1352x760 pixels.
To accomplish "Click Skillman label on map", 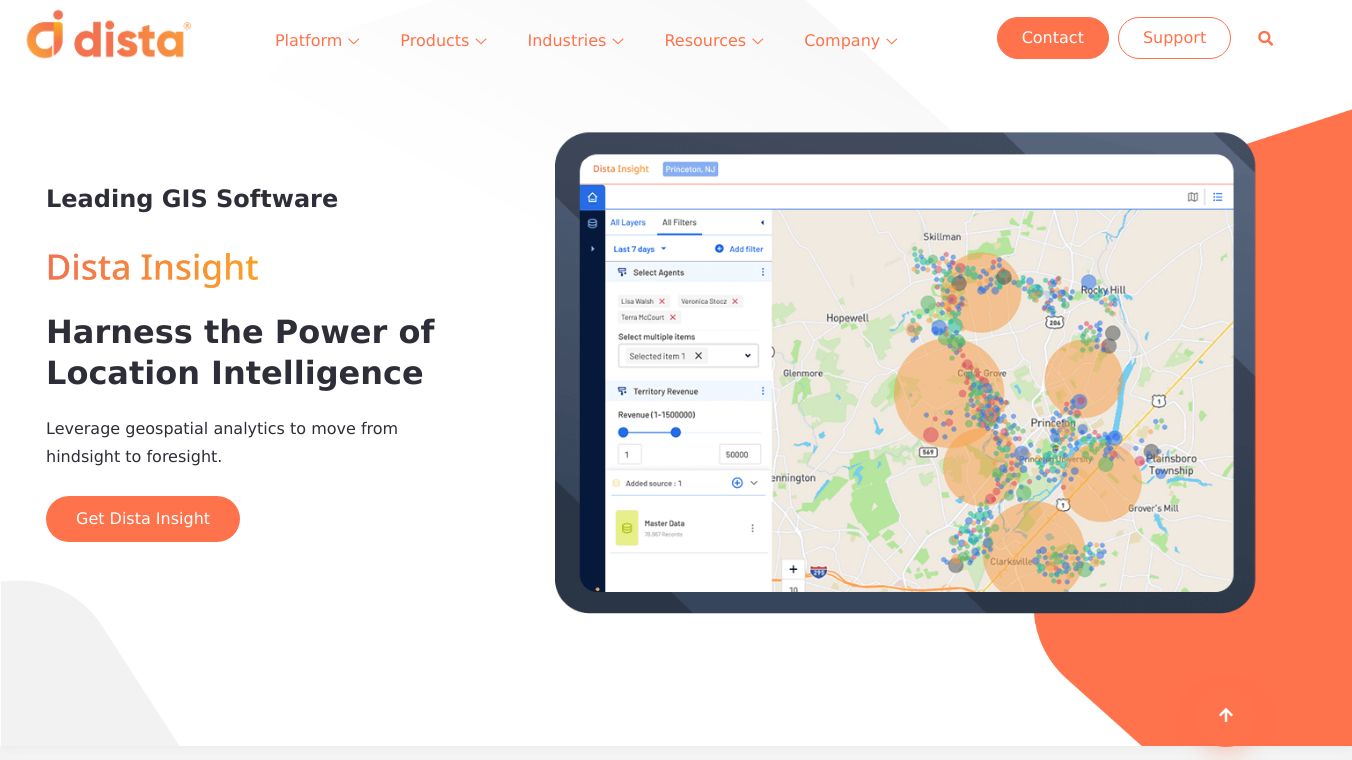I will pos(942,237).
